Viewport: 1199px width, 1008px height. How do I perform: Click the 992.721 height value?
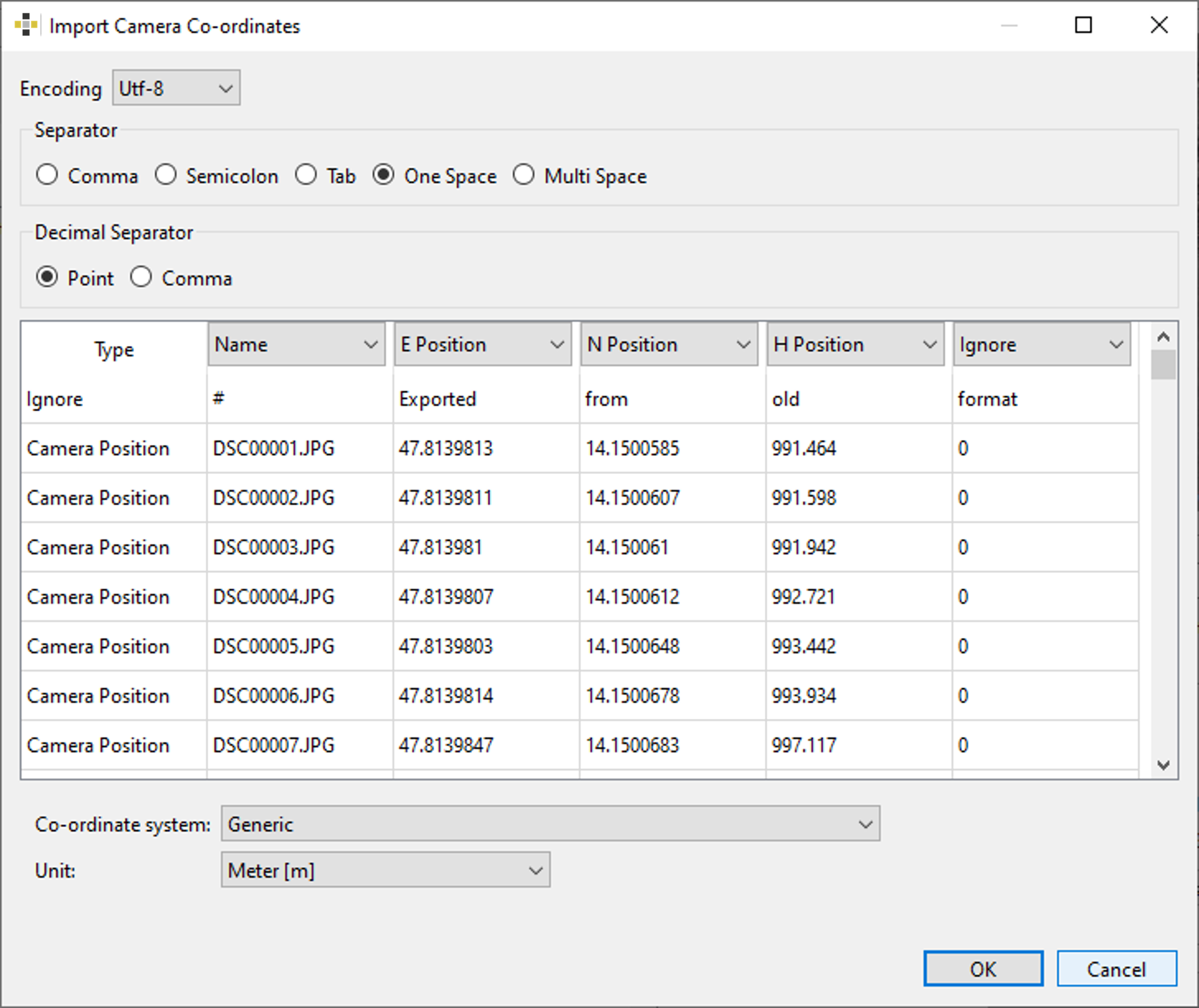point(859,597)
